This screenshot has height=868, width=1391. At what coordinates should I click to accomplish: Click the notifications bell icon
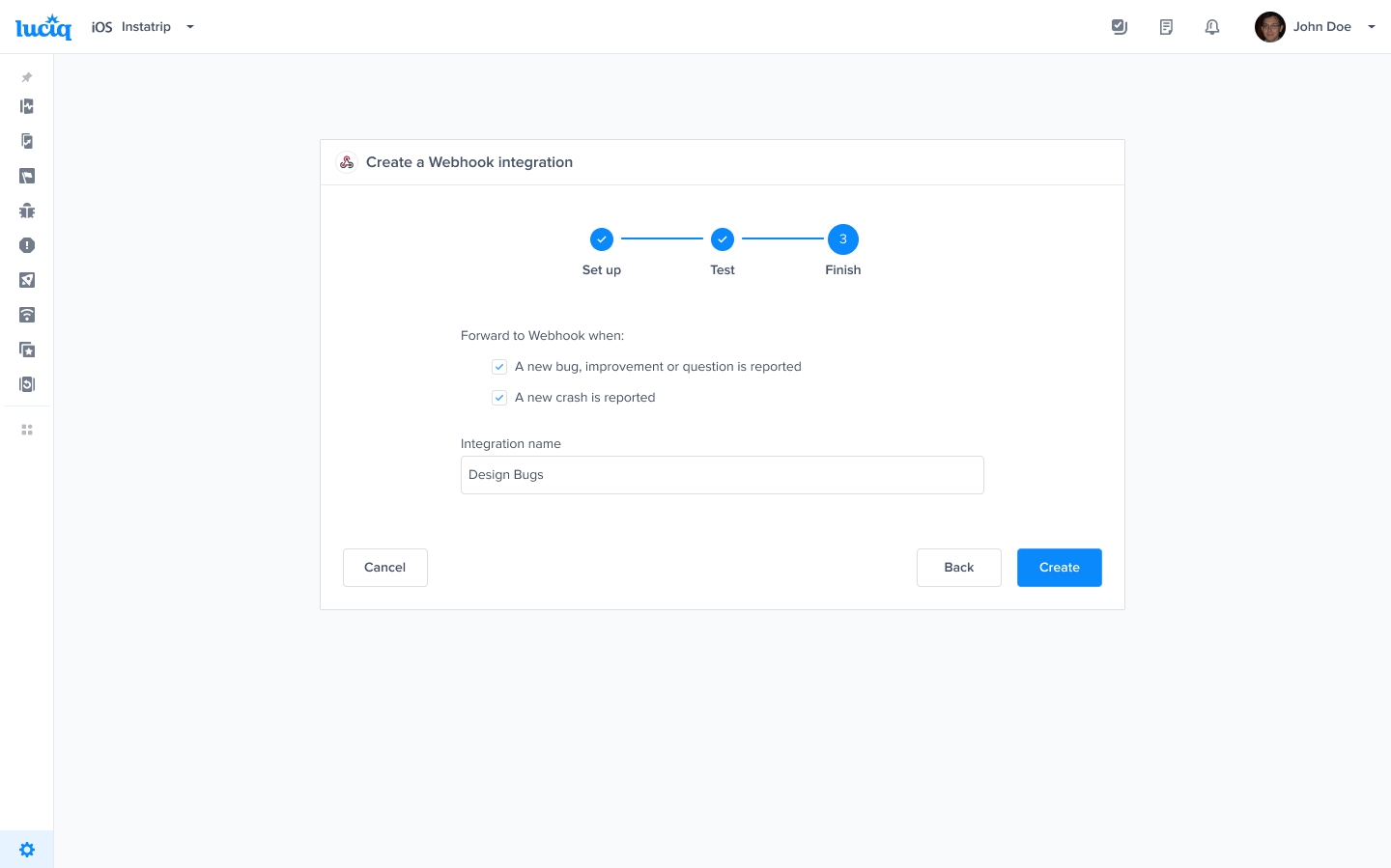pyautogui.click(x=1212, y=27)
